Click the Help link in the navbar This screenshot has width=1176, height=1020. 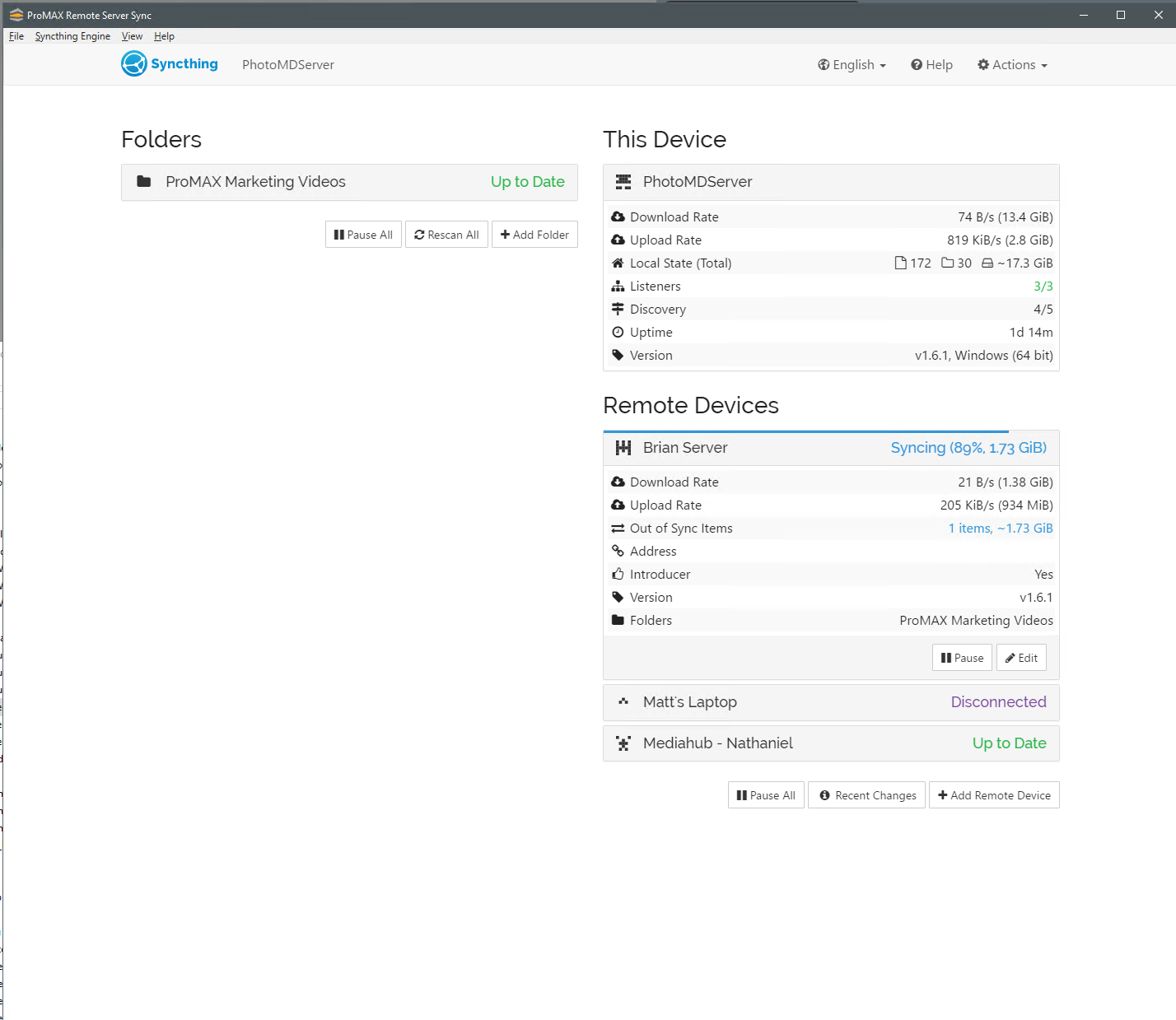[931, 65]
